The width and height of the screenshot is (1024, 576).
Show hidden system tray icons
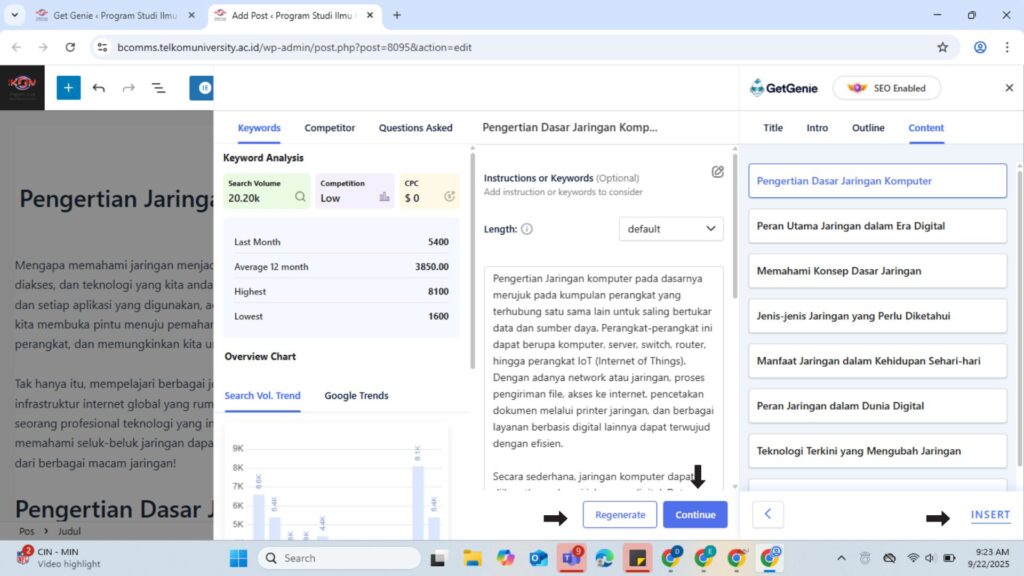[x=841, y=558]
